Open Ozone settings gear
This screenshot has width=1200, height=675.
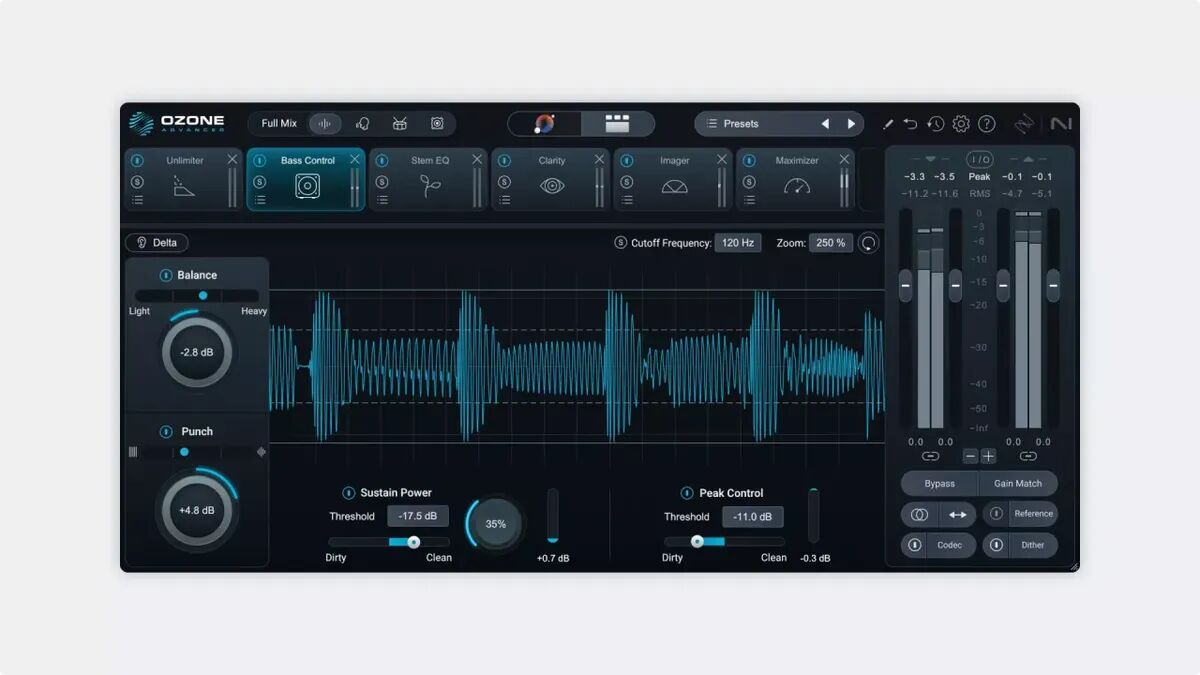[x=961, y=124]
